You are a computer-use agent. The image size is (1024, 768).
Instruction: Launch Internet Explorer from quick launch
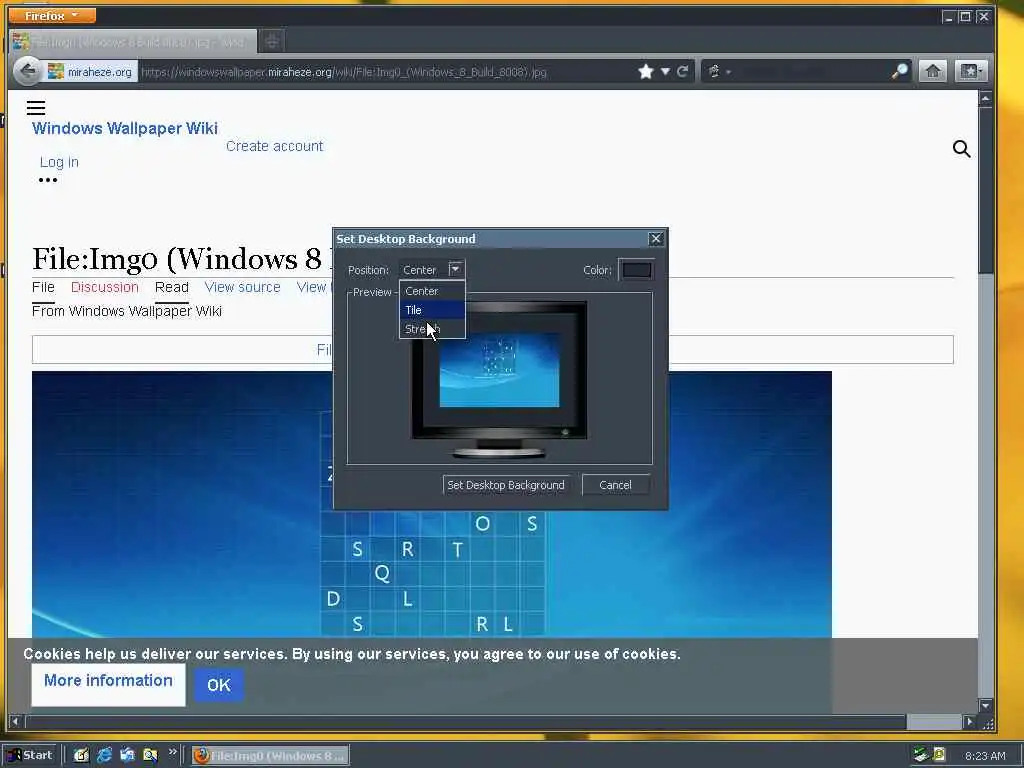tap(104, 755)
